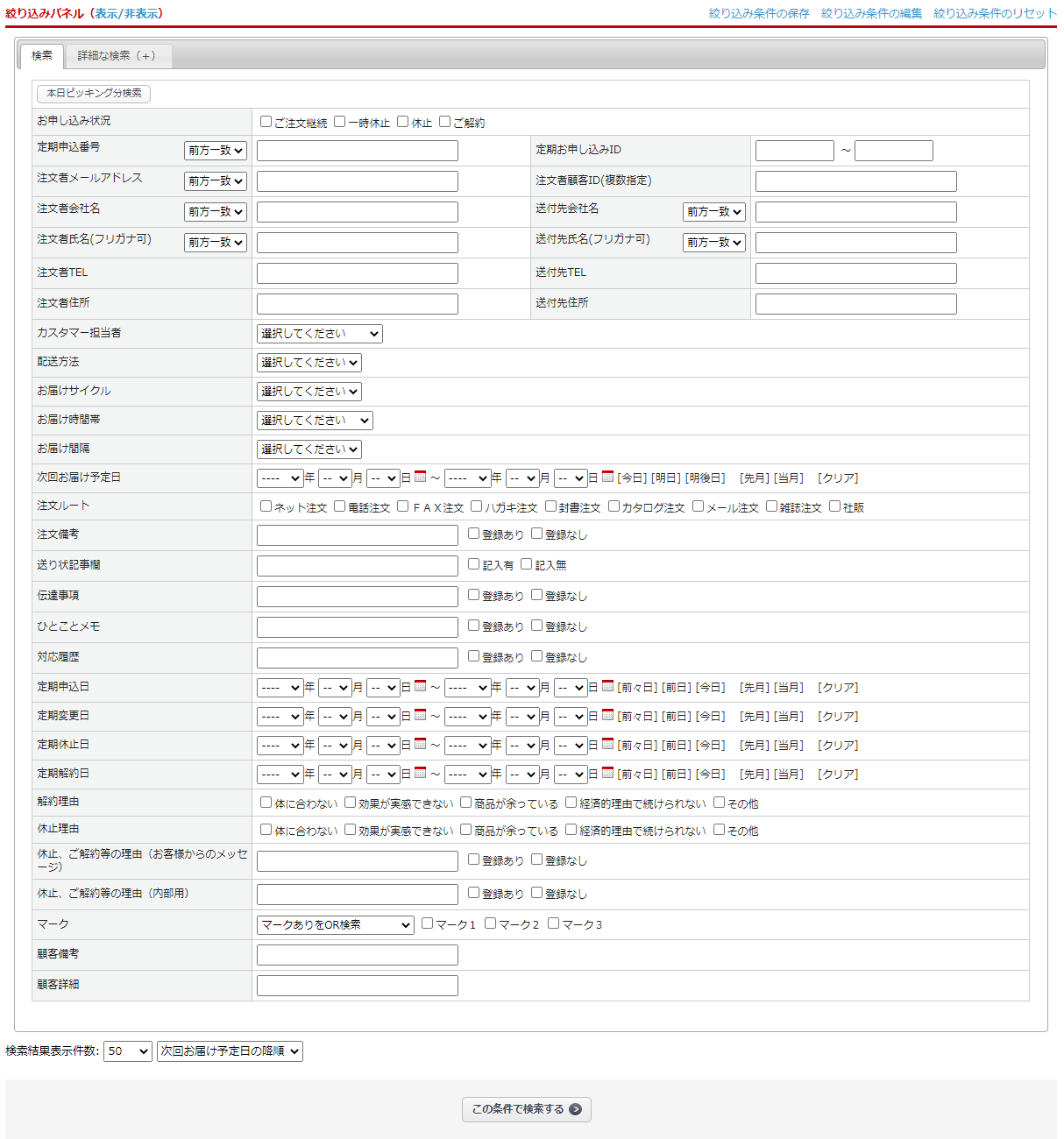Select the 検索 tab
The height and width of the screenshot is (1139, 1064).
coord(42,56)
